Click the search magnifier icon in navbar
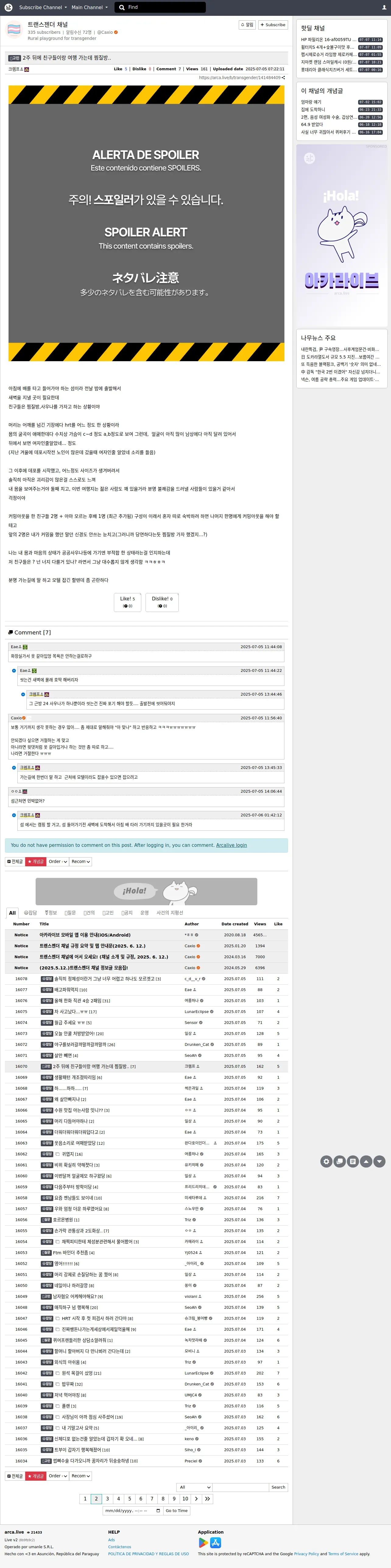 (x=122, y=7)
